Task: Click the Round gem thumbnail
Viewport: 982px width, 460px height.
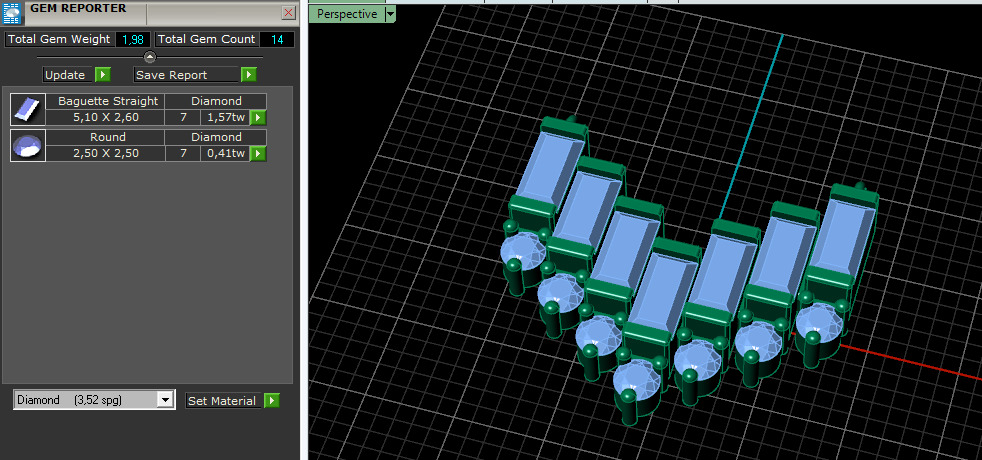Action: tap(28, 145)
